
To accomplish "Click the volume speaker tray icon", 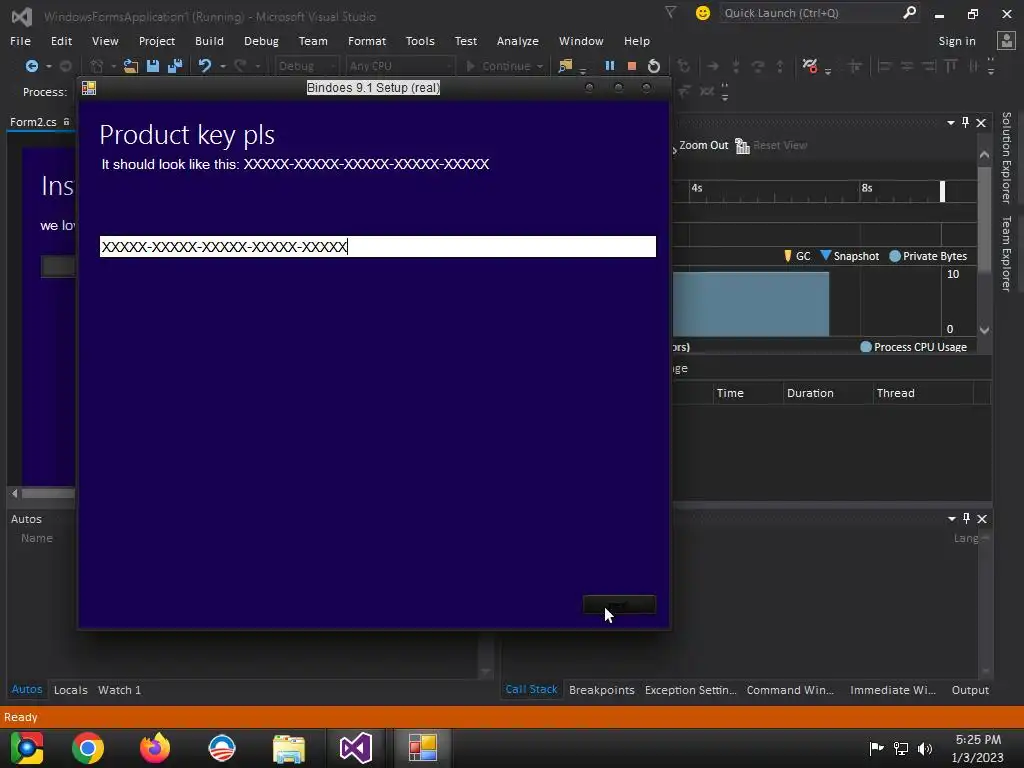I will tap(925, 749).
